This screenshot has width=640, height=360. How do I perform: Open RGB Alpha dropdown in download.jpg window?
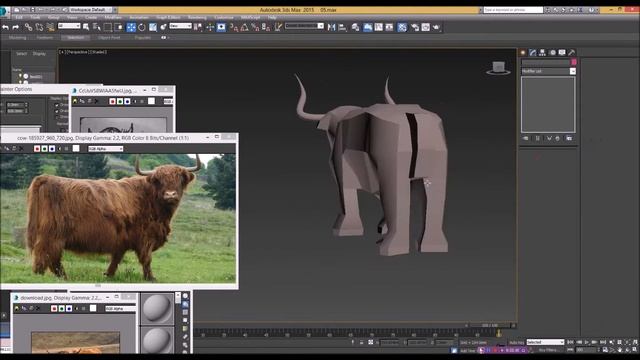pyautogui.click(x=120, y=309)
